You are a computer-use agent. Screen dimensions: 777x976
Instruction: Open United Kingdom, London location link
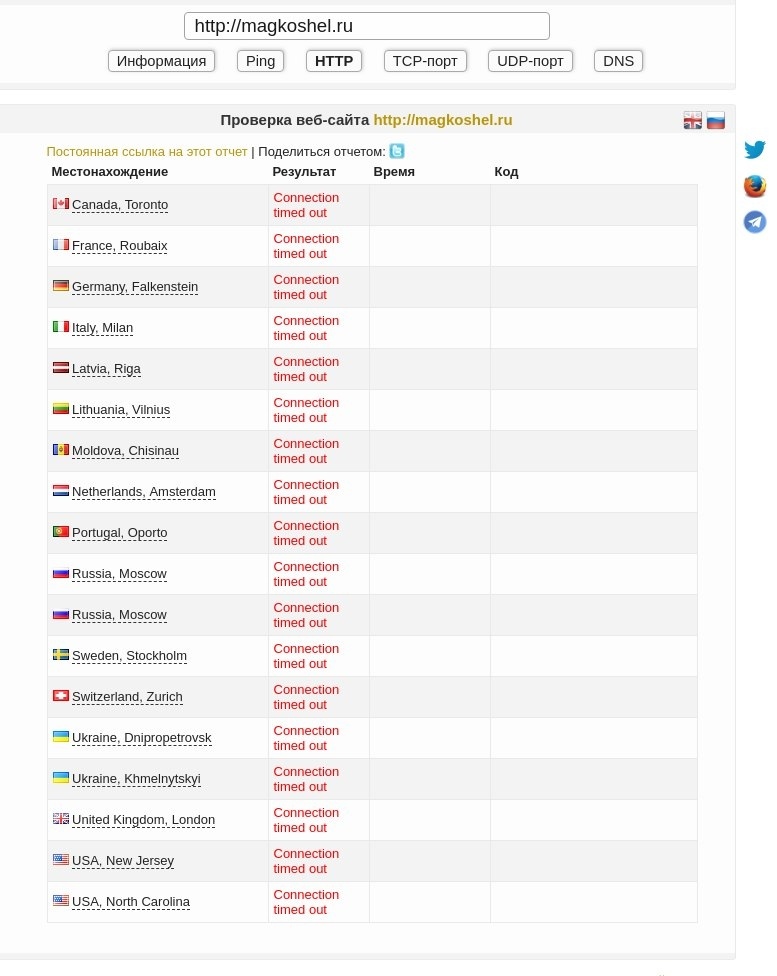(x=143, y=820)
